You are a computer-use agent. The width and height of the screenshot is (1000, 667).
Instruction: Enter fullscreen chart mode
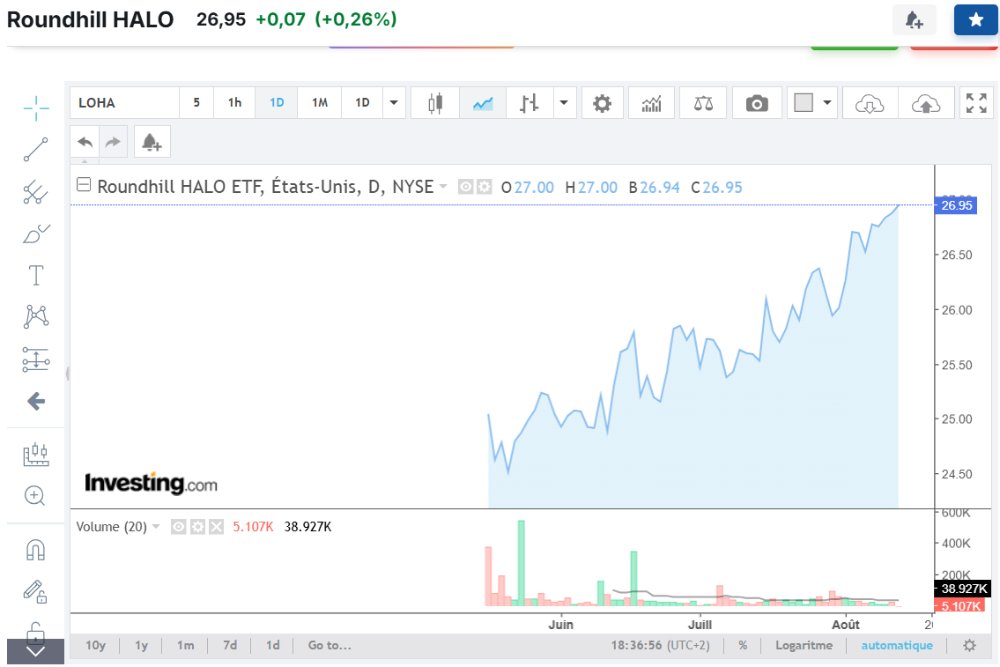click(x=976, y=103)
